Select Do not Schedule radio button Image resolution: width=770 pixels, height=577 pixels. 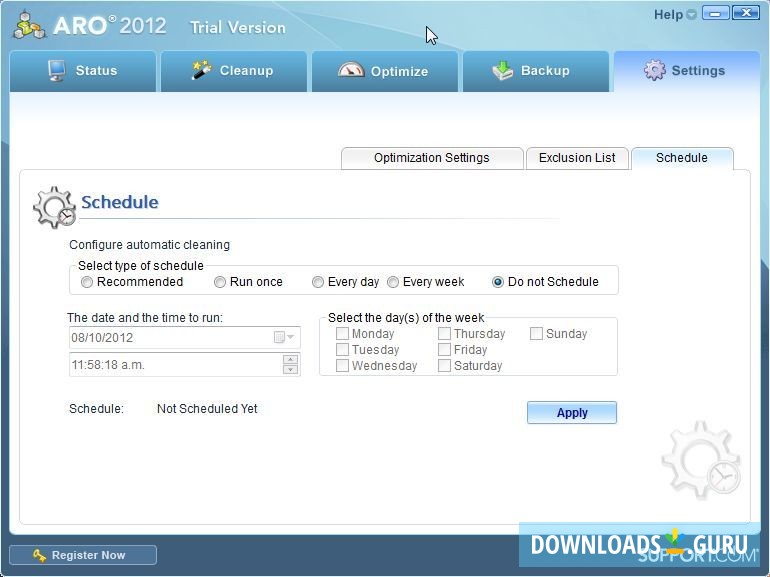point(498,282)
